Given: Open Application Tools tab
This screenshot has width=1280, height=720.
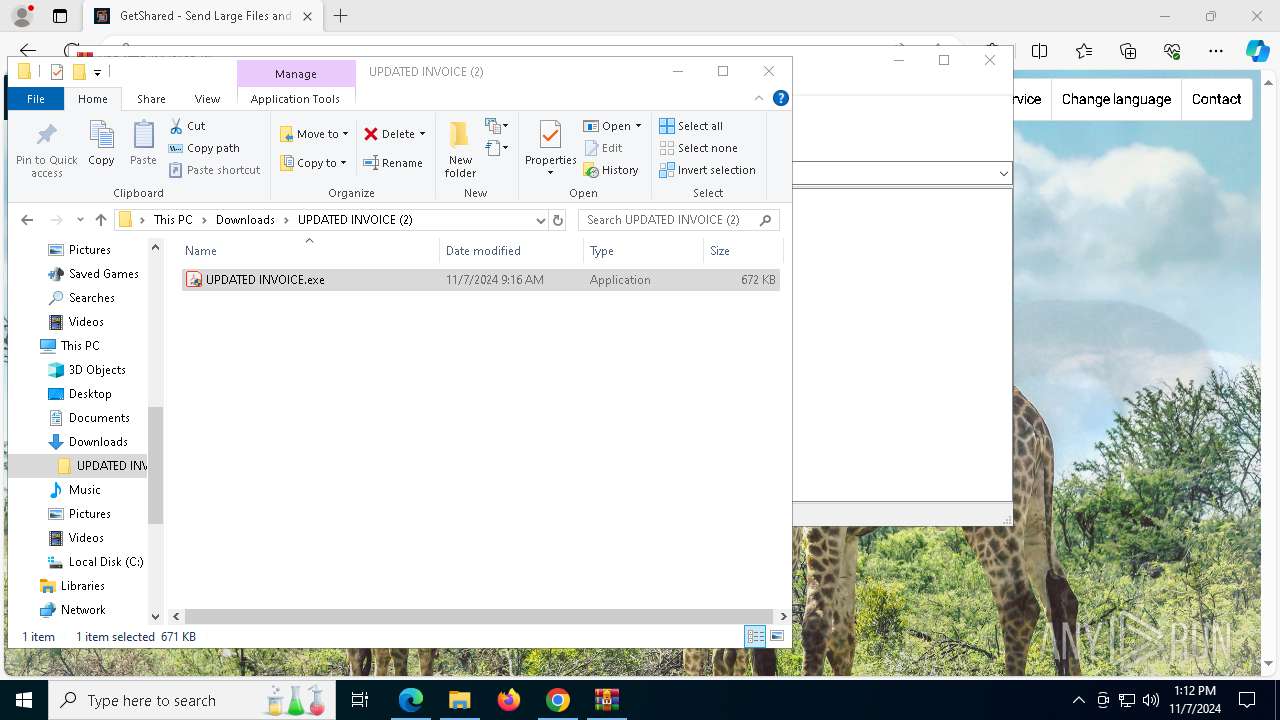Looking at the screenshot, I should (x=295, y=99).
